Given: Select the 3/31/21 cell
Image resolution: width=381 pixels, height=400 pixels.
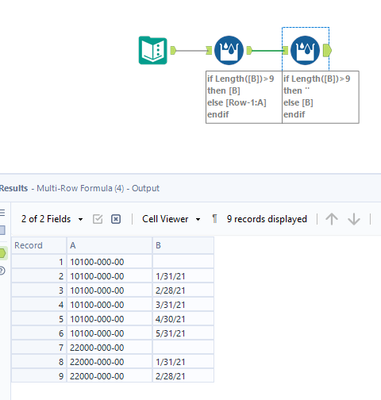Looking at the screenshot, I should tap(183, 305).
